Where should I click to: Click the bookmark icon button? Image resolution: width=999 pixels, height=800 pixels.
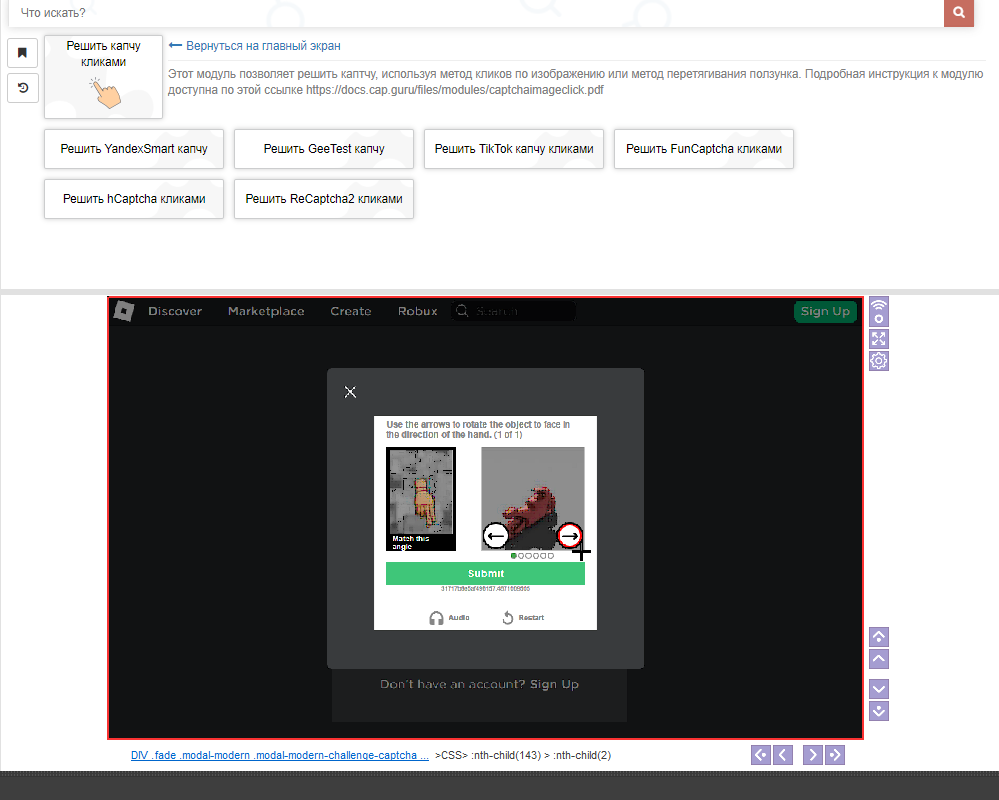click(23, 53)
